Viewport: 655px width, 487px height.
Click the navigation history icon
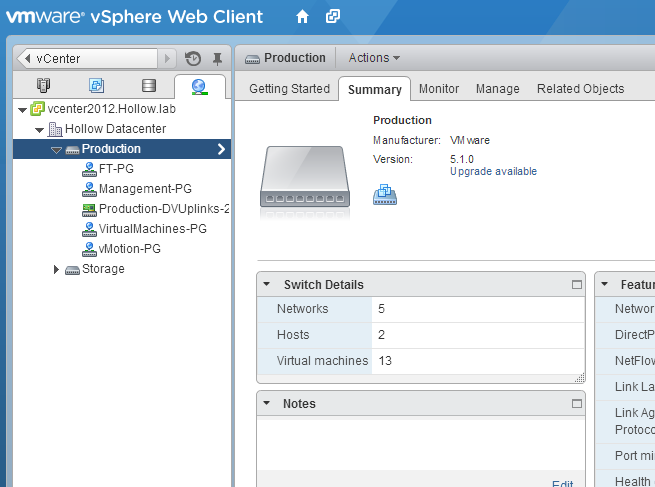193,59
